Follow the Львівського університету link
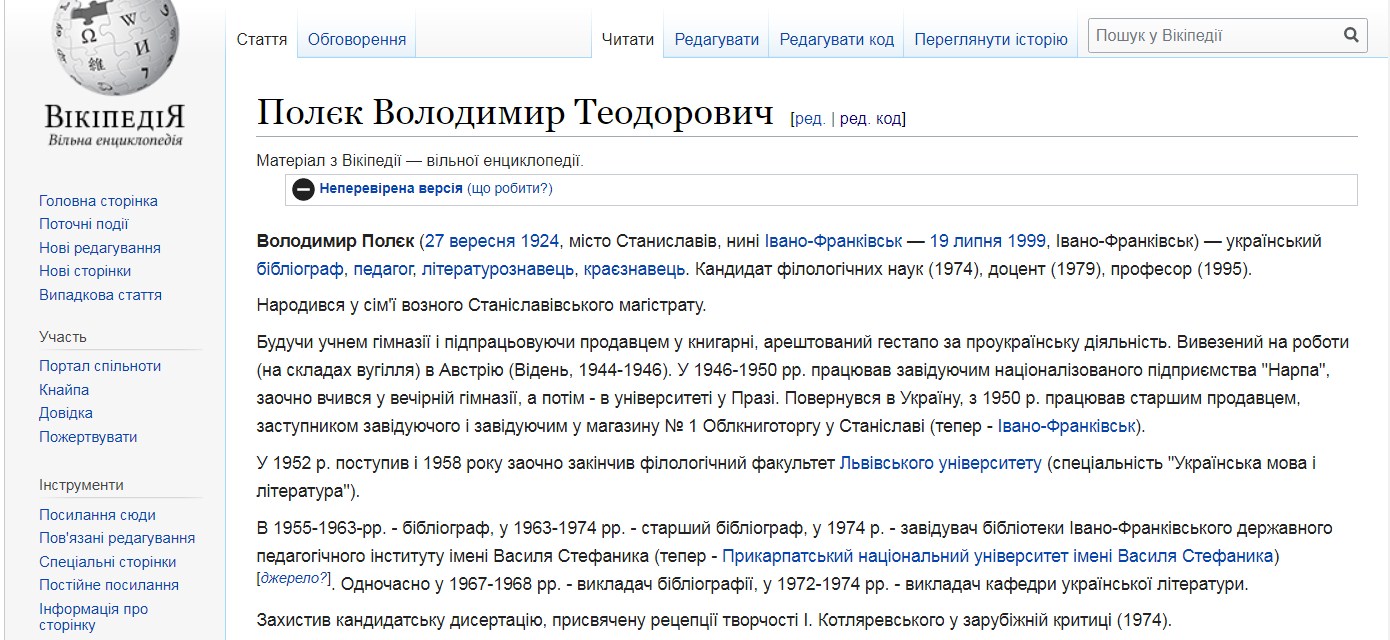This screenshot has height=640, width=1390. pos(940,463)
